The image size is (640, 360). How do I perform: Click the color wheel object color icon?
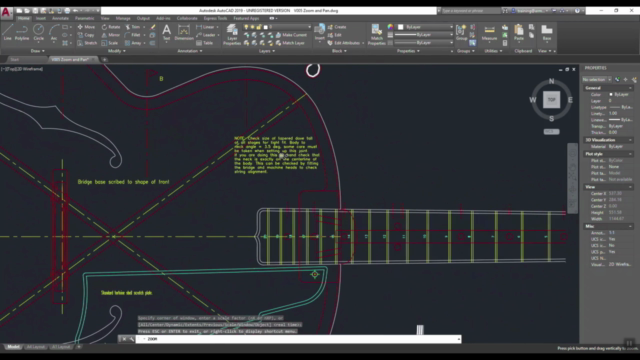[x=390, y=27]
